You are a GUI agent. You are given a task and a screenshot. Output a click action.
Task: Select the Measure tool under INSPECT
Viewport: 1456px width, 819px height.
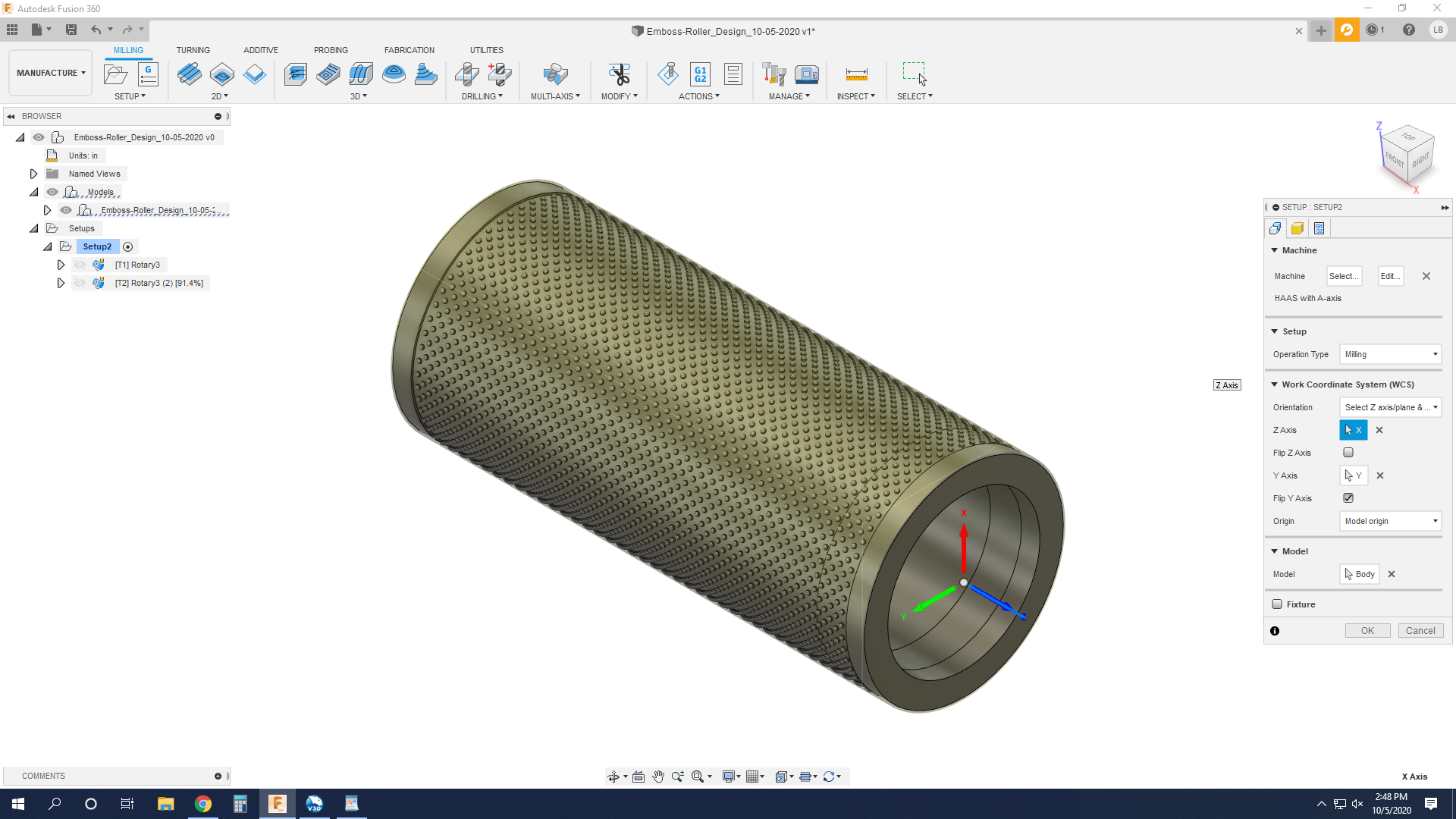(x=856, y=74)
